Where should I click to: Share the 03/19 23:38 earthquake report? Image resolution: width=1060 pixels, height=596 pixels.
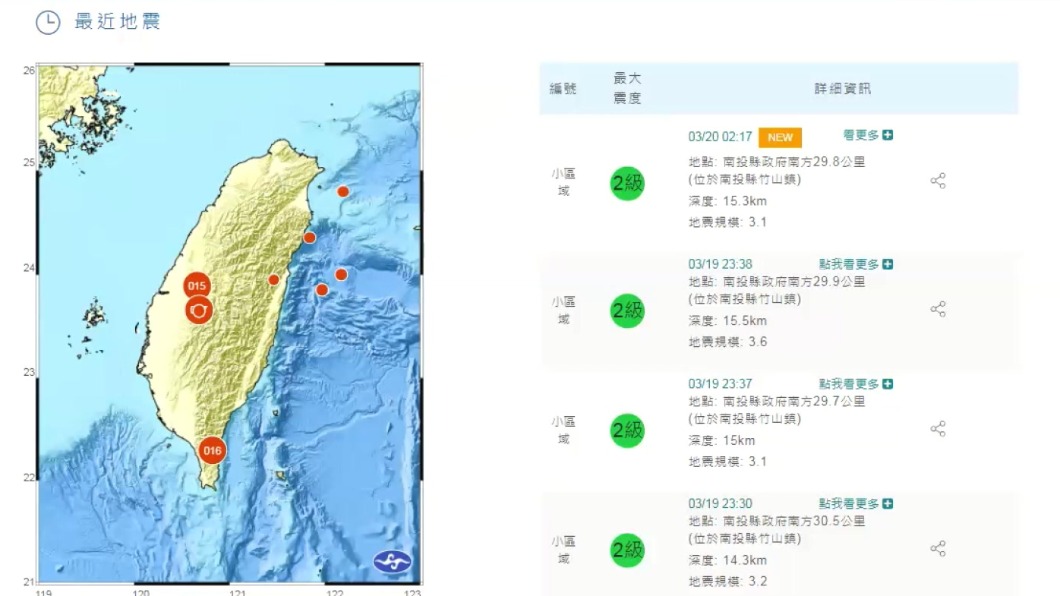[938, 309]
